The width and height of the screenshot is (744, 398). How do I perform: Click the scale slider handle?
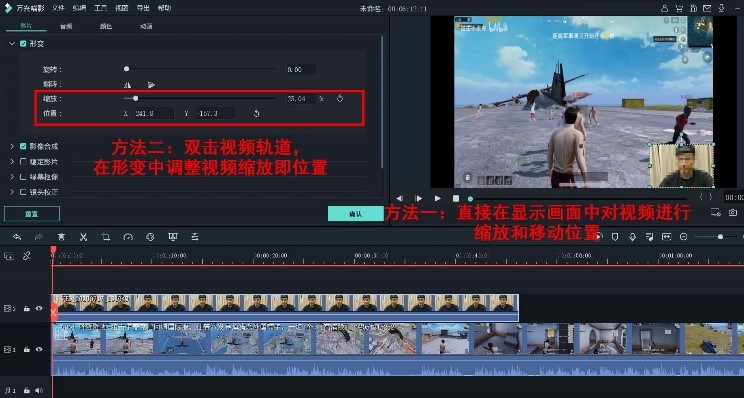coord(136,98)
